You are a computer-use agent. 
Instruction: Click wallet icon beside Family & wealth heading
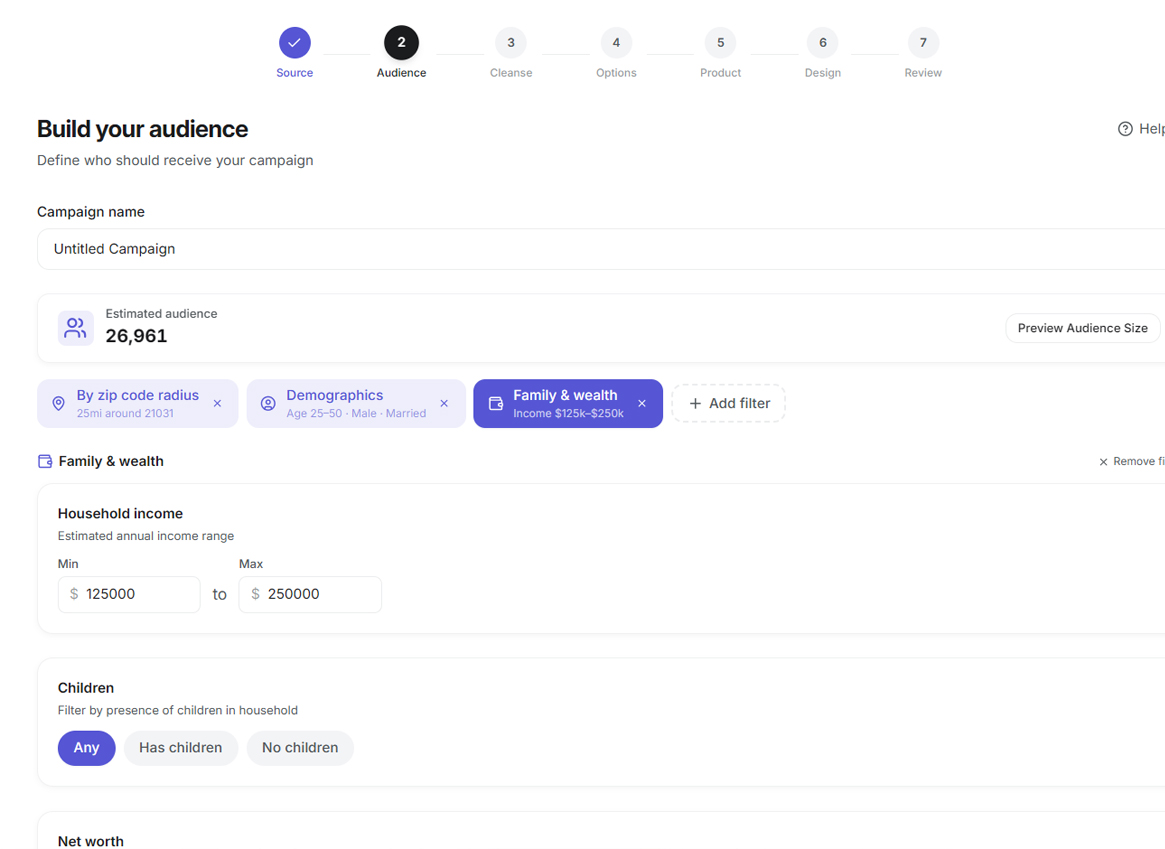(x=45, y=461)
